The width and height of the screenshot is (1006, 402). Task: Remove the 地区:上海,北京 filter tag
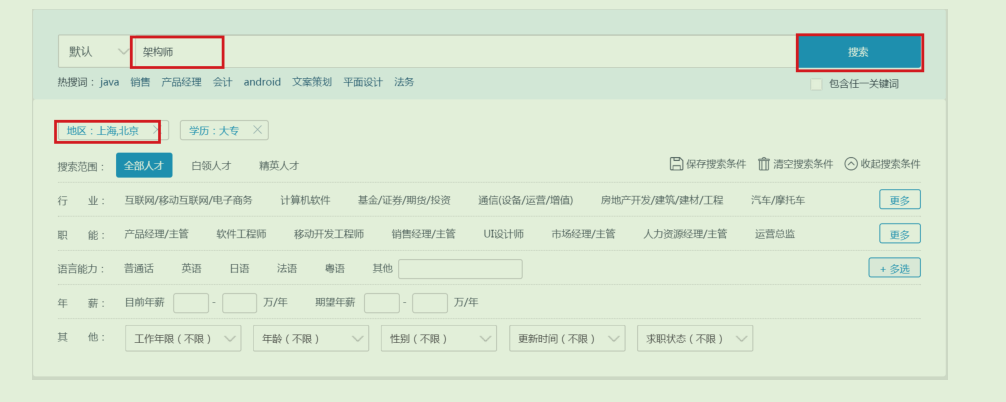pyautogui.click(x=155, y=130)
